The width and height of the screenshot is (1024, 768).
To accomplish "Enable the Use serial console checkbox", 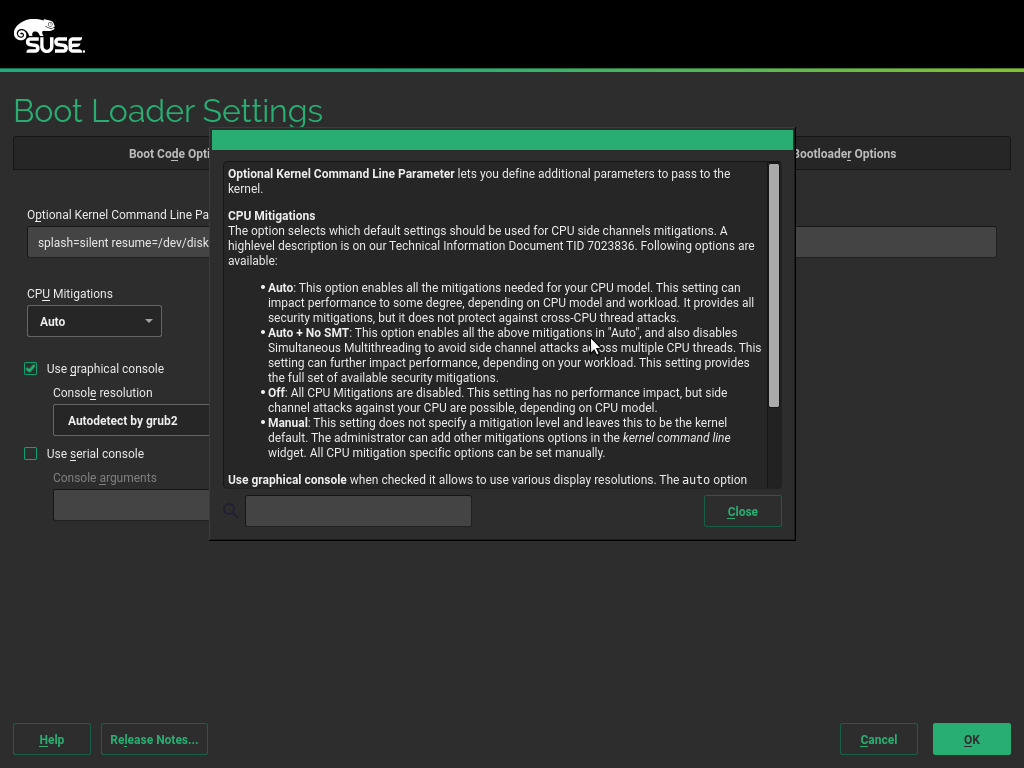I will pos(31,454).
